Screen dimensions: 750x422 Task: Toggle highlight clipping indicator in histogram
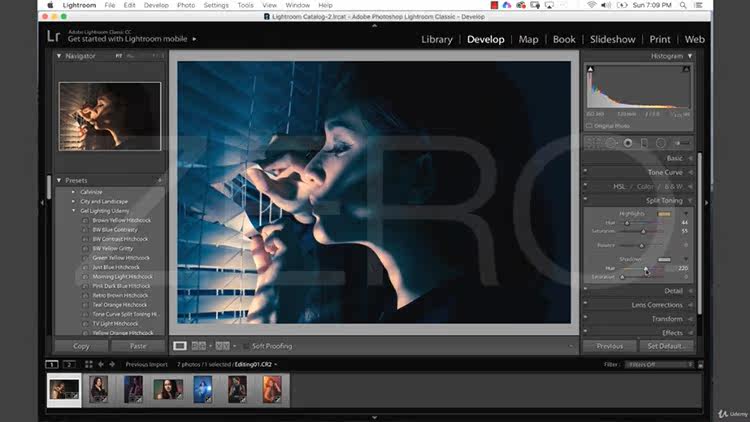pyautogui.click(x=686, y=69)
